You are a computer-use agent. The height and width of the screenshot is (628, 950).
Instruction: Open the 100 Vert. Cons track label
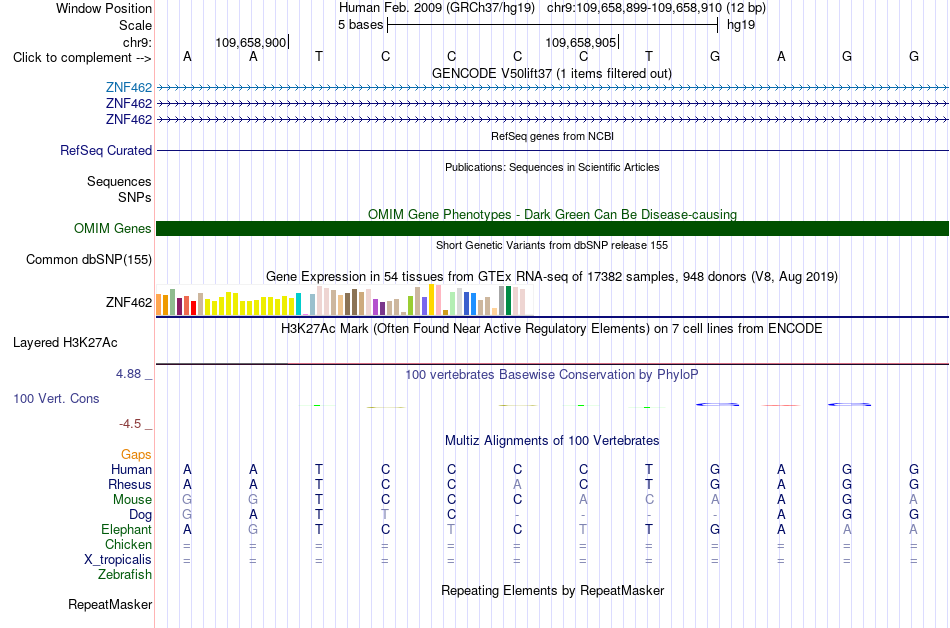pos(56,398)
